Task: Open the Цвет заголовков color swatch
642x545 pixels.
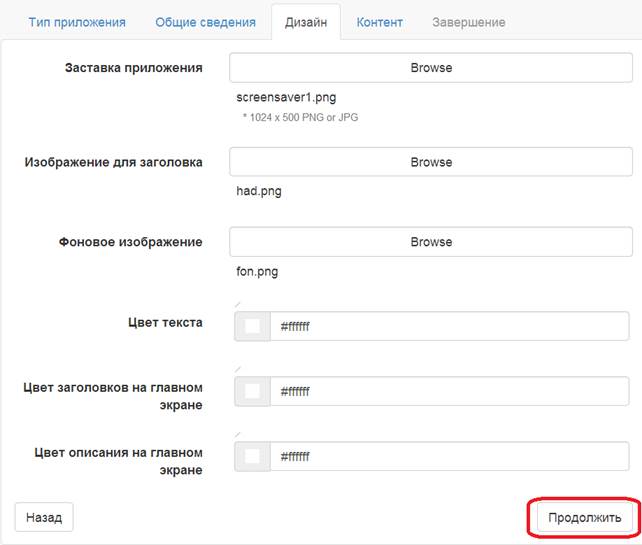Action: [x=252, y=391]
